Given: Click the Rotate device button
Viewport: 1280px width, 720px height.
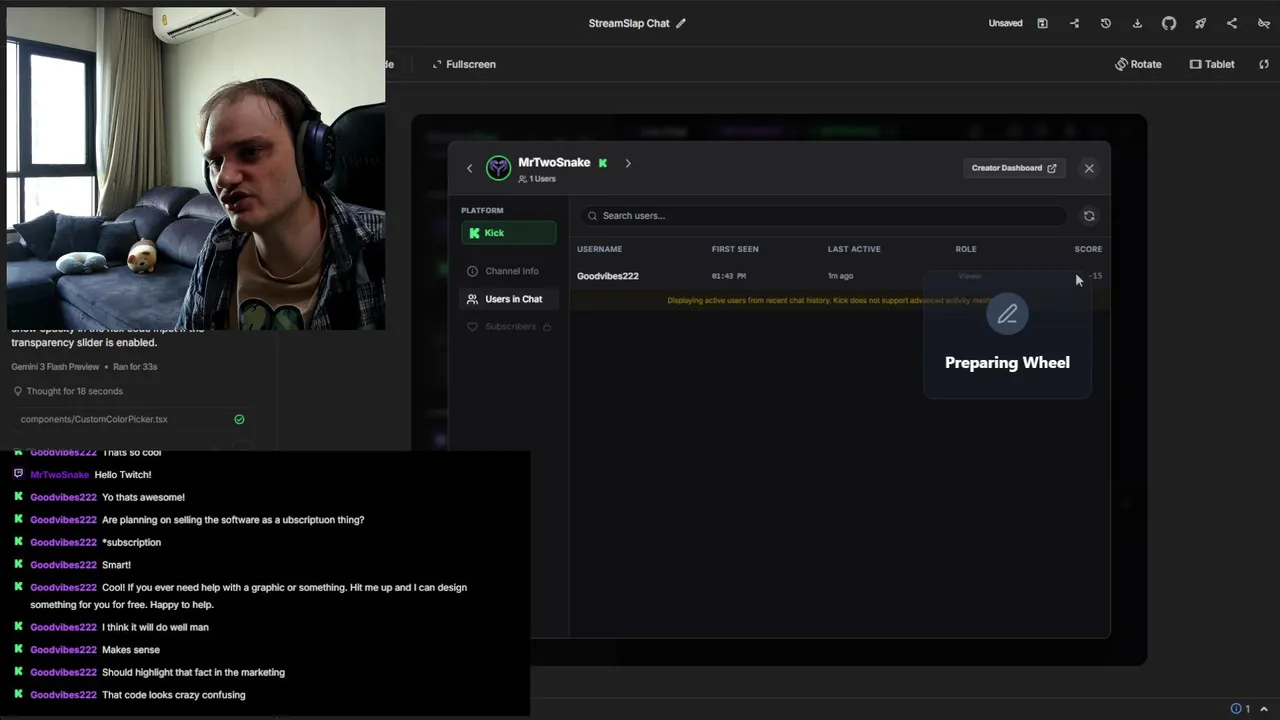Looking at the screenshot, I should 1138,64.
